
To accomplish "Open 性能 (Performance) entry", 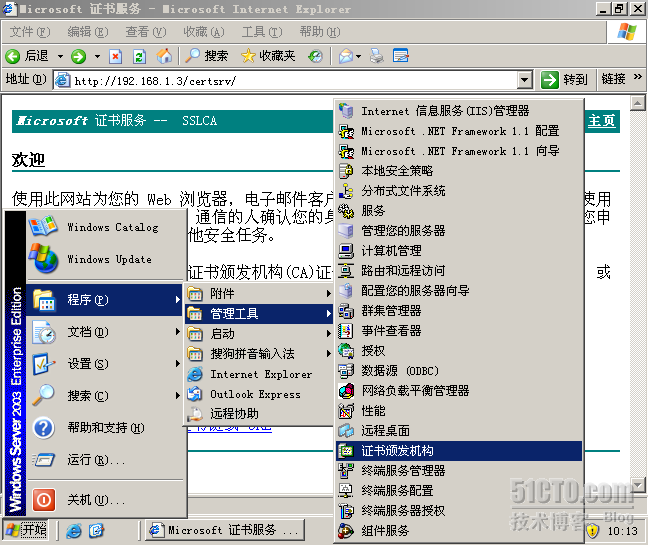I will 459,411.
